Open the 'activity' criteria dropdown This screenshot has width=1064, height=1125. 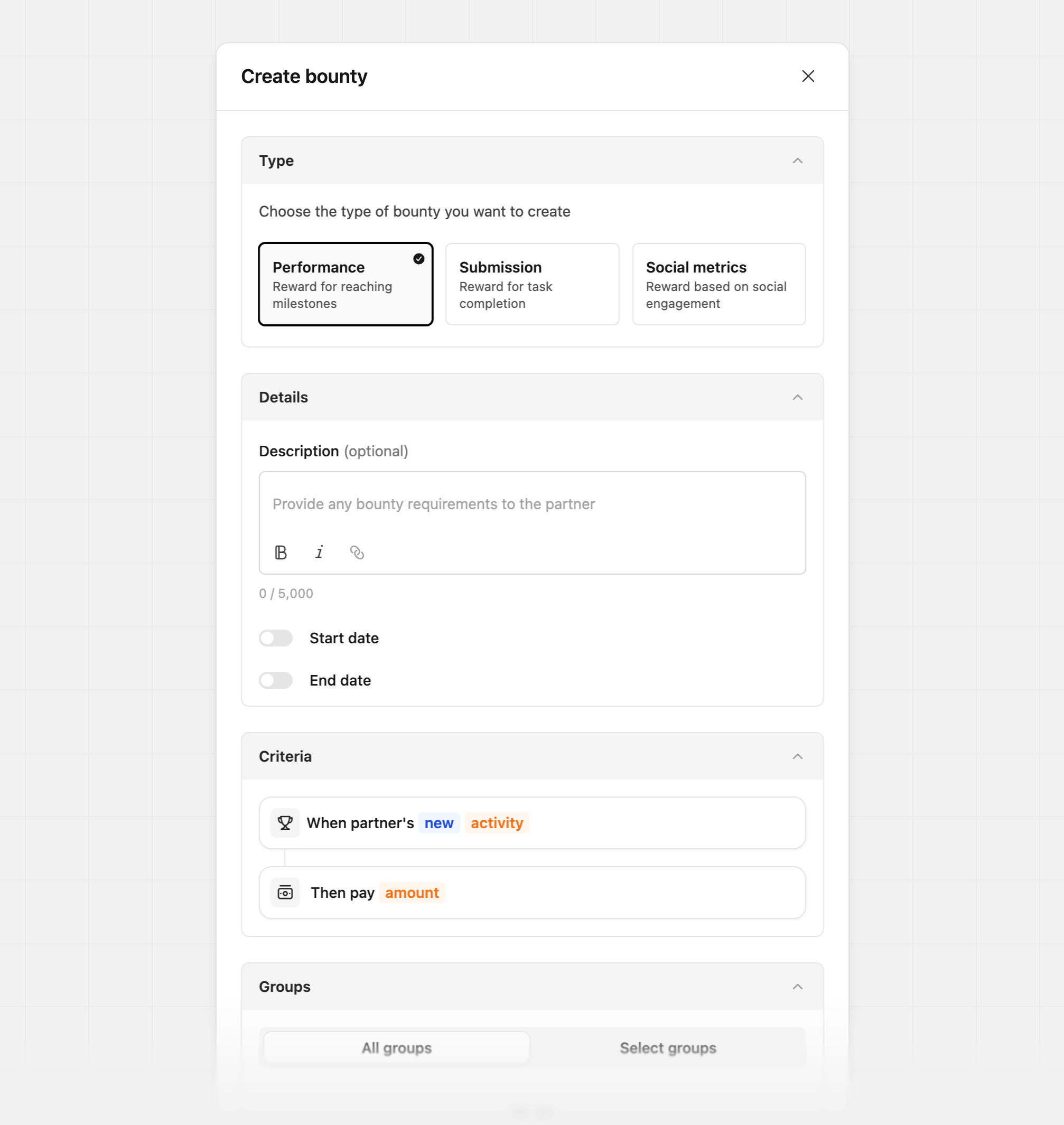point(497,823)
